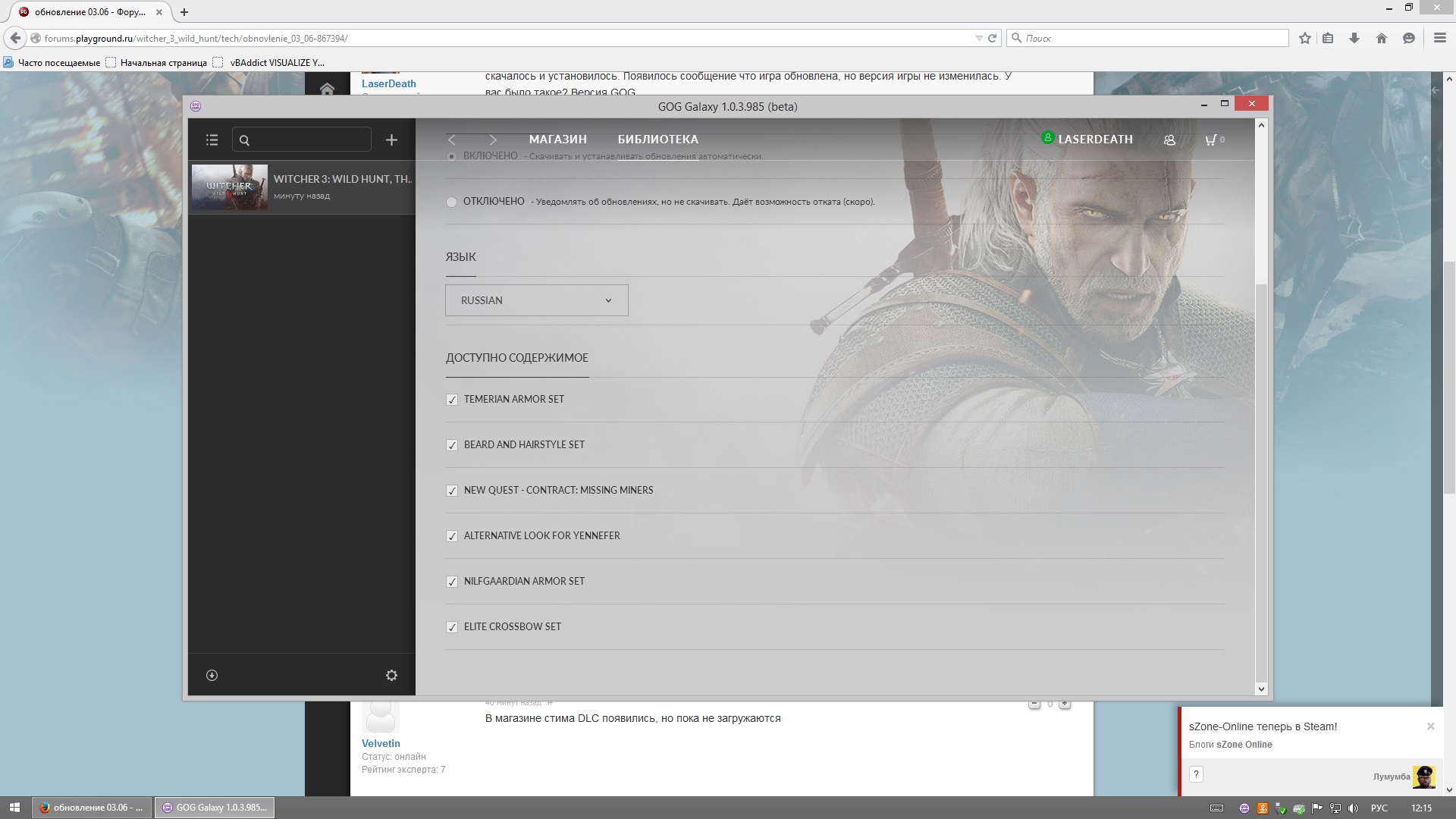This screenshot has height=819, width=1456.
Task: Open the downloads icon at sidebar bottom
Action: [212, 675]
